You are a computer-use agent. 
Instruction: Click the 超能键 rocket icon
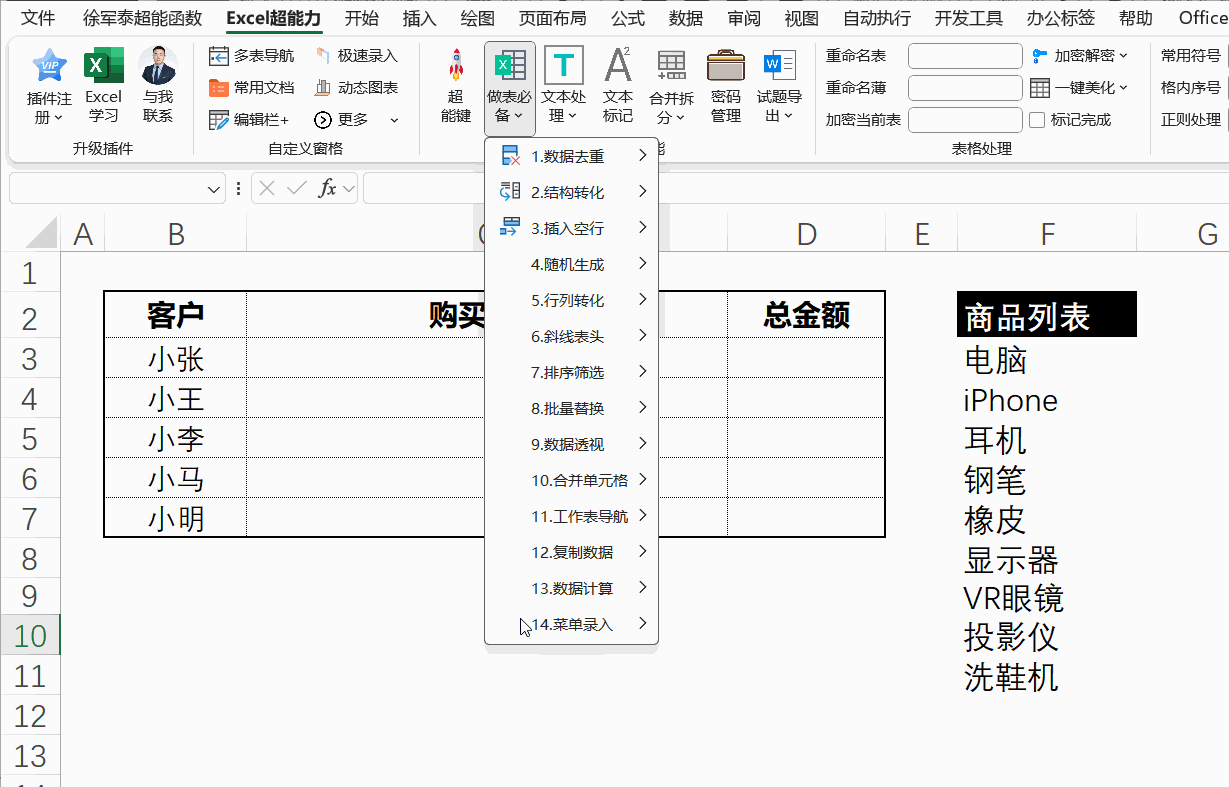[x=456, y=65]
